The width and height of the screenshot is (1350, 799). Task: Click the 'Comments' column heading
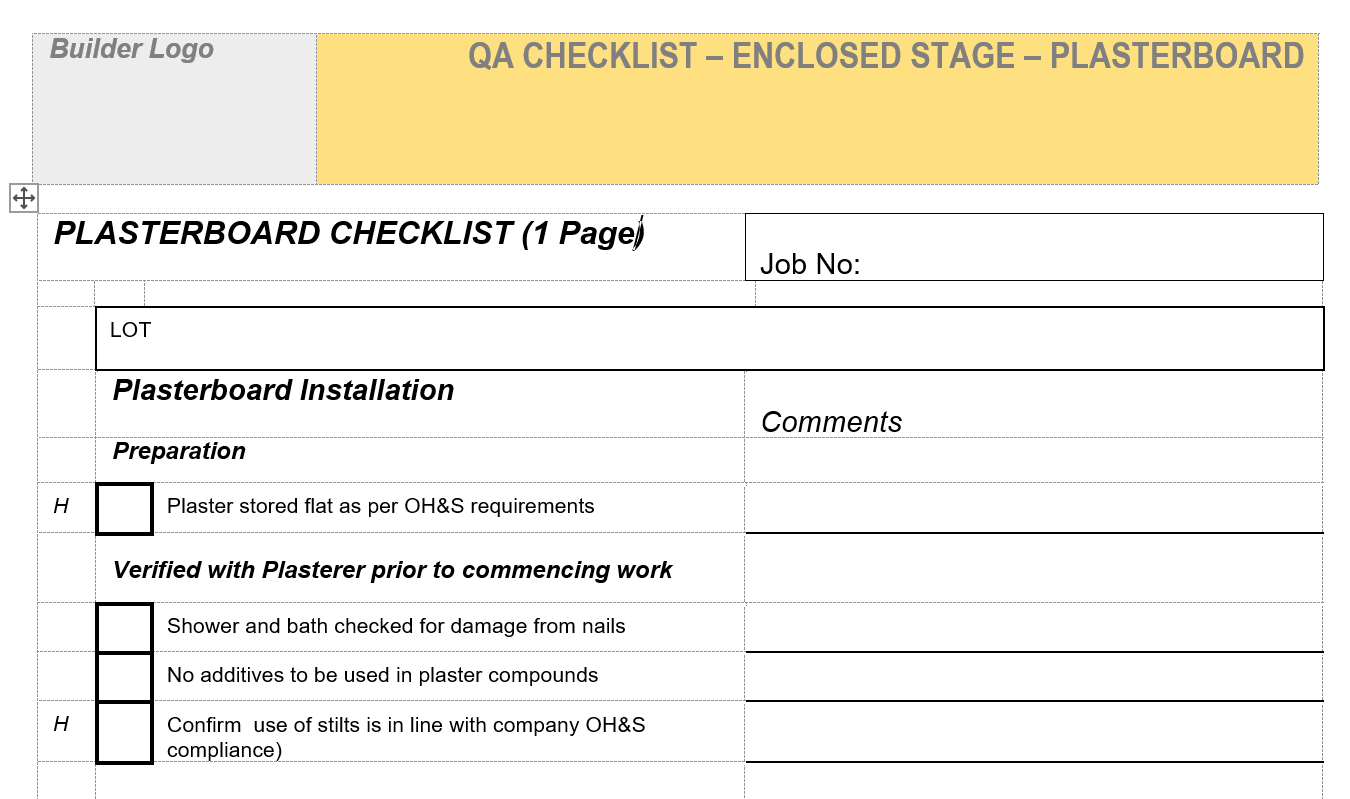[x=831, y=422]
